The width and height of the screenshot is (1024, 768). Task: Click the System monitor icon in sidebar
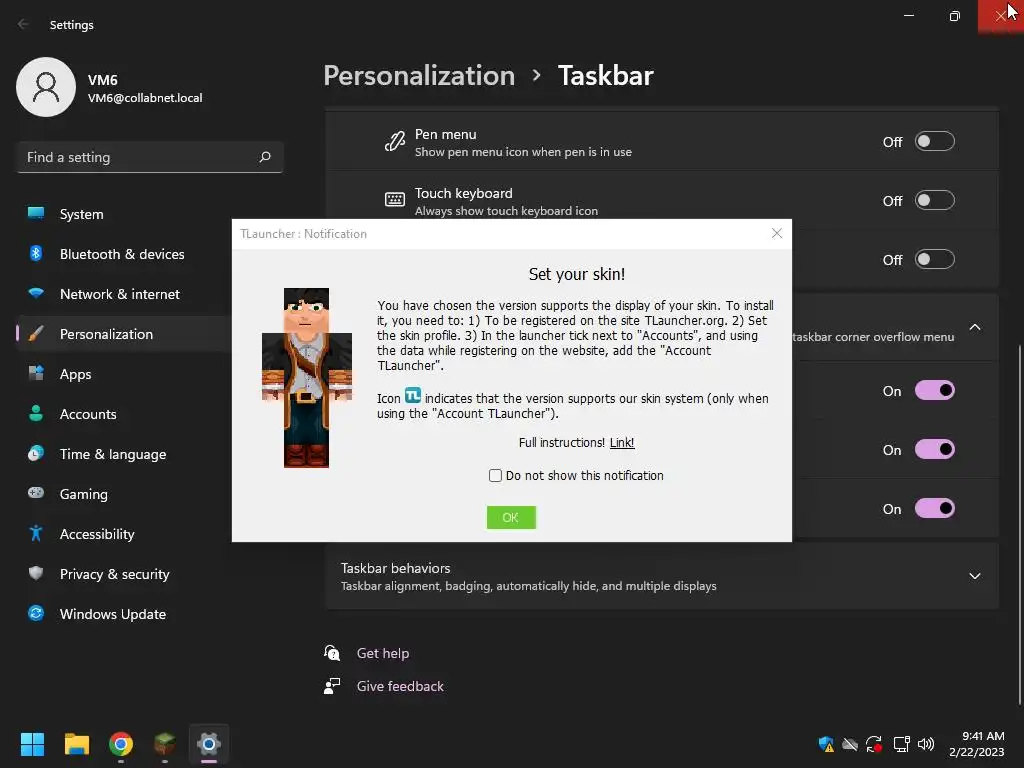coord(36,213)
